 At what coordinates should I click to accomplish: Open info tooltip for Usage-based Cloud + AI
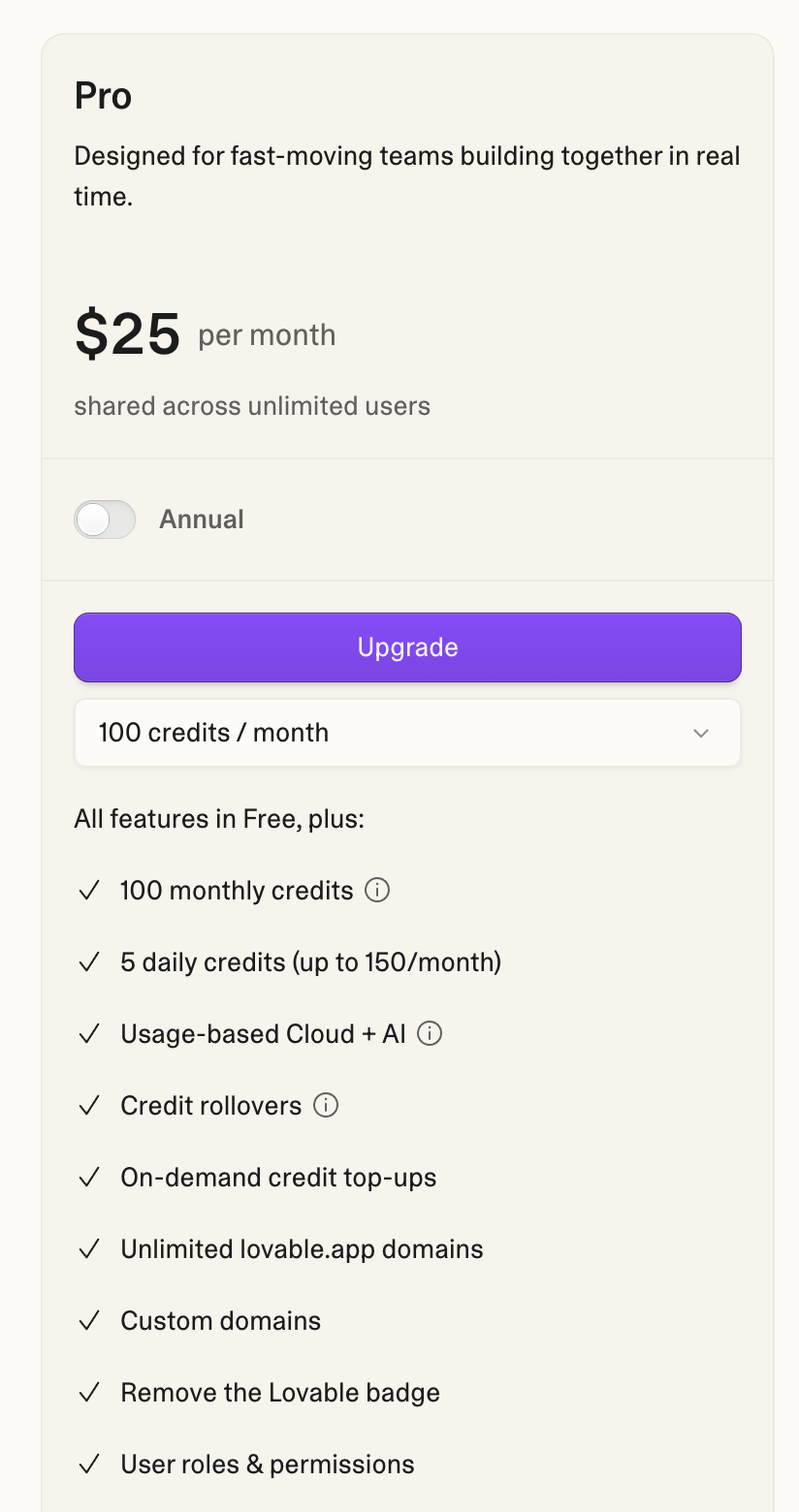[x=430, y=1033]
